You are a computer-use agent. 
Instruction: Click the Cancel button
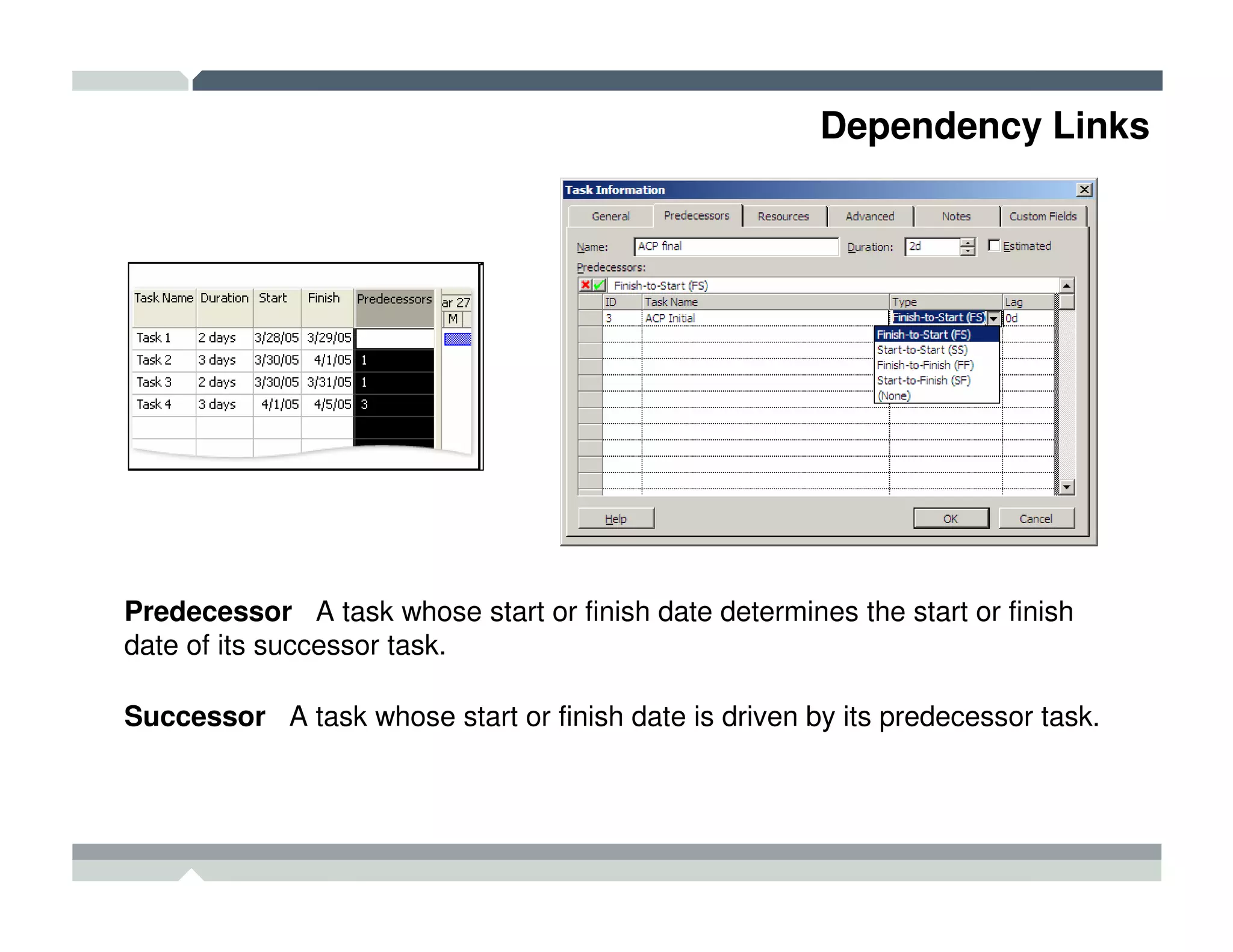point(1036,519)
